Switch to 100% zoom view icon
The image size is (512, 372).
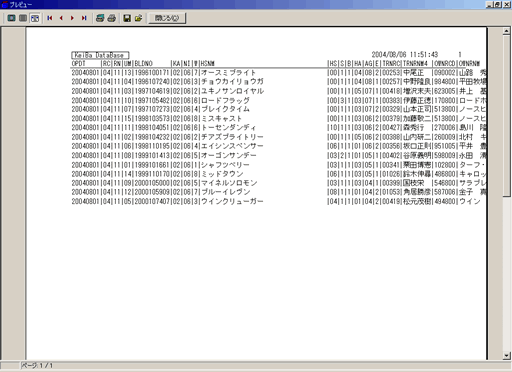click(23, 18)
